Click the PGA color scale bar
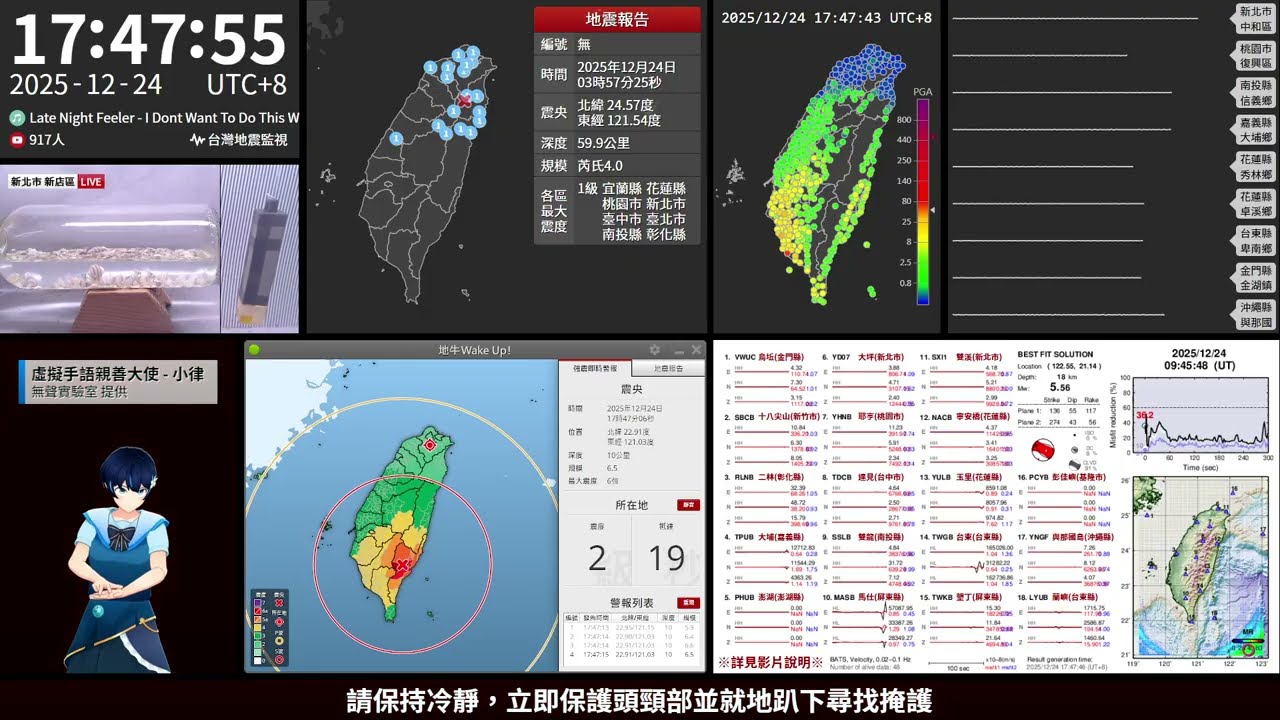This screenshot has width=1280, height=720. (x=923, y=200)
